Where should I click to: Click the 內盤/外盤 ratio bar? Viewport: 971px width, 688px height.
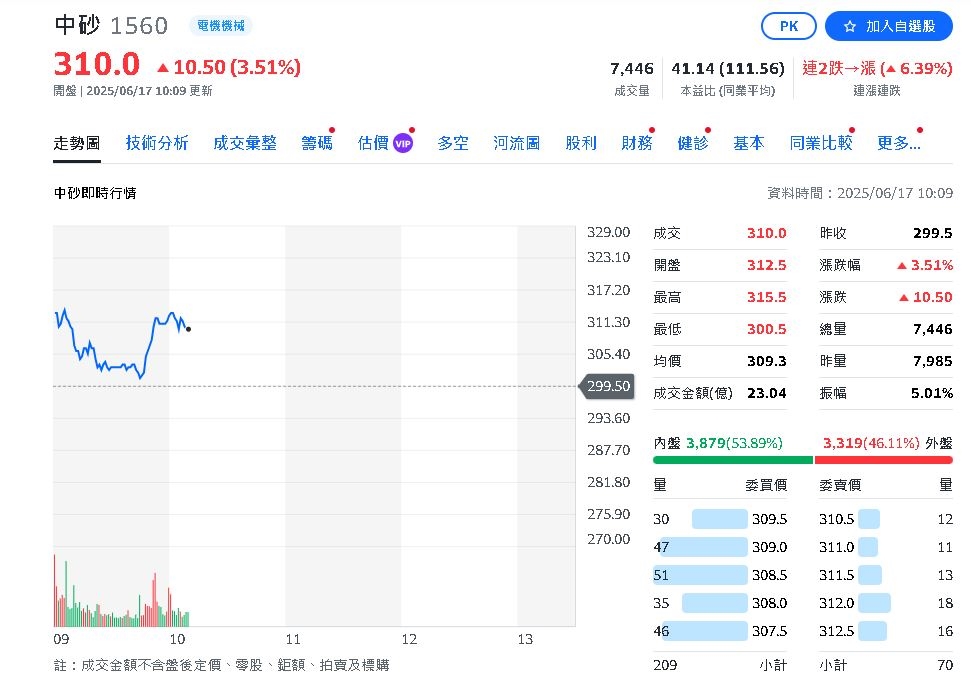[x=800, y=460]
